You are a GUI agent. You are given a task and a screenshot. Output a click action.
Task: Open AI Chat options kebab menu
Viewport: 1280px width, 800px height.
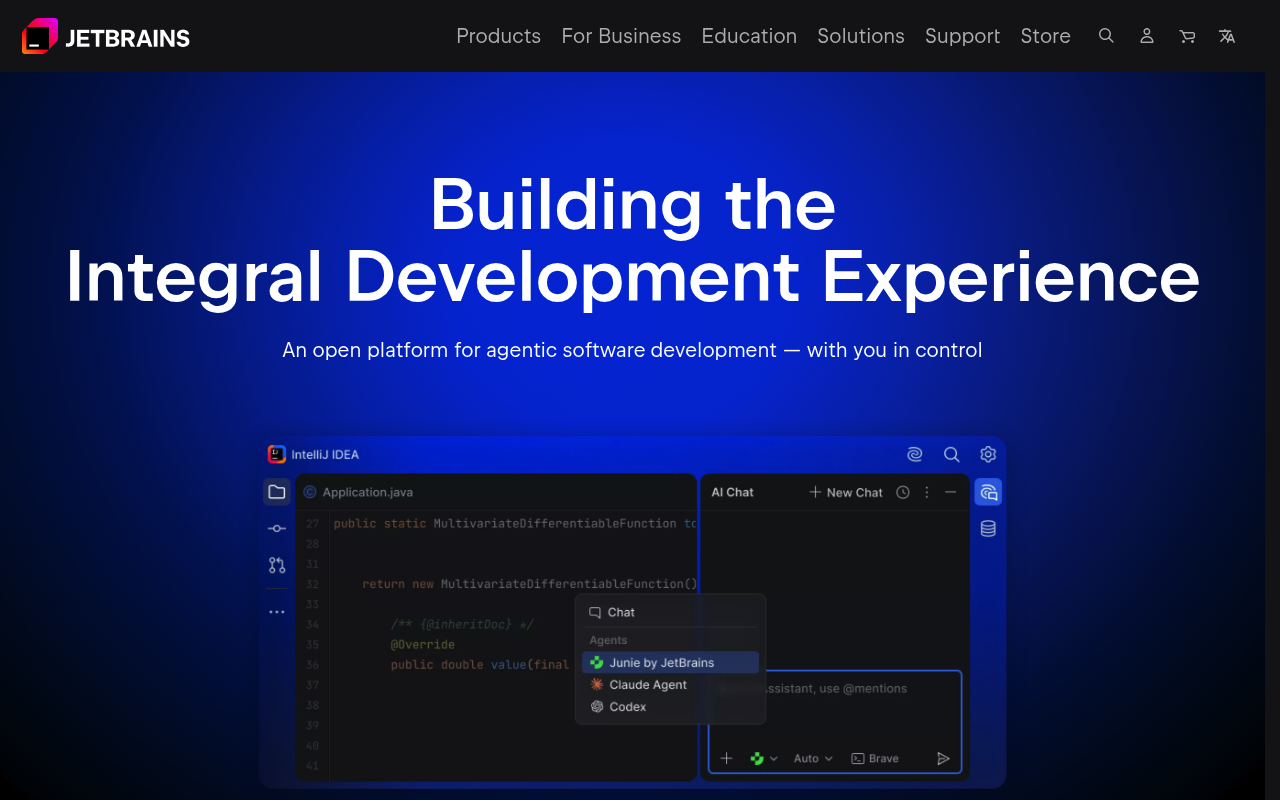(x=927, y=492)
